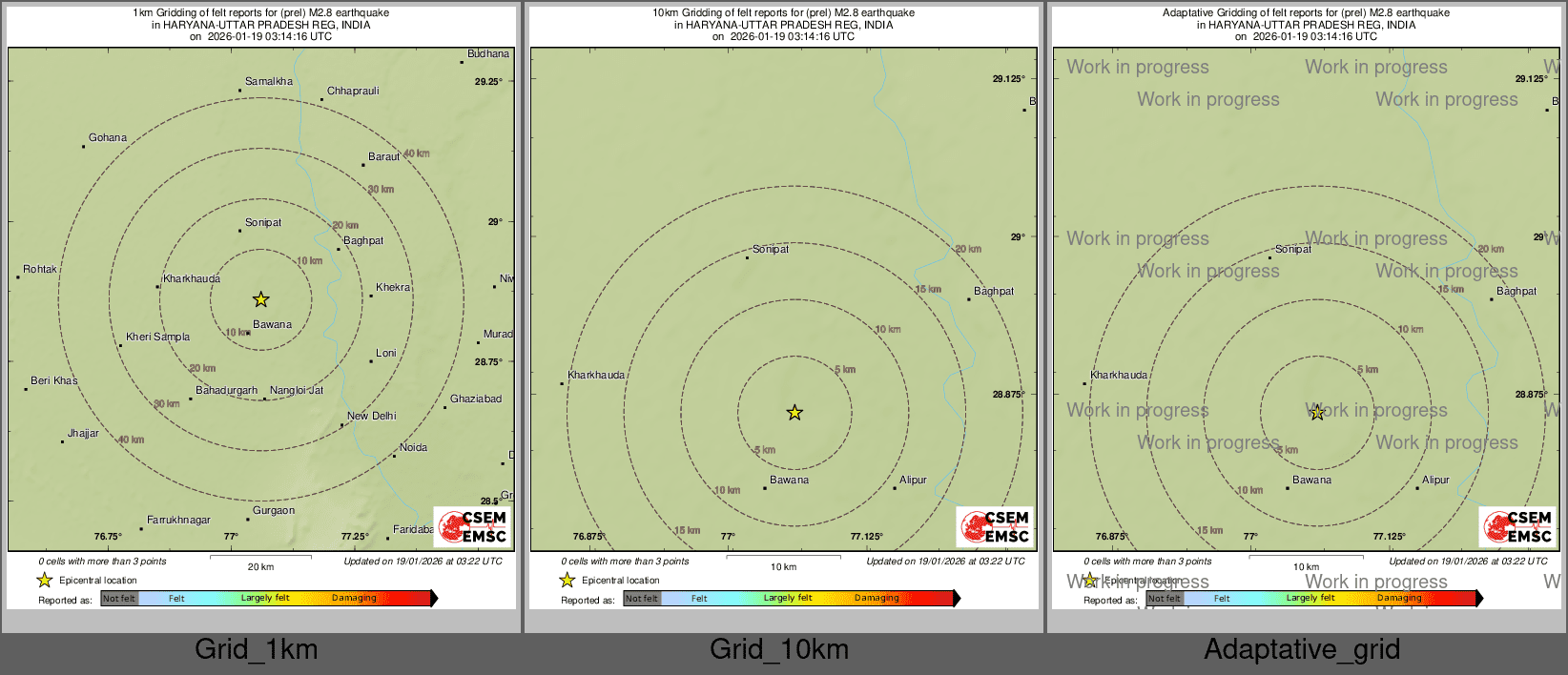Select the Alipur label on the Adaptative_grid map
1568x675 pixels.
[1435, 481]
